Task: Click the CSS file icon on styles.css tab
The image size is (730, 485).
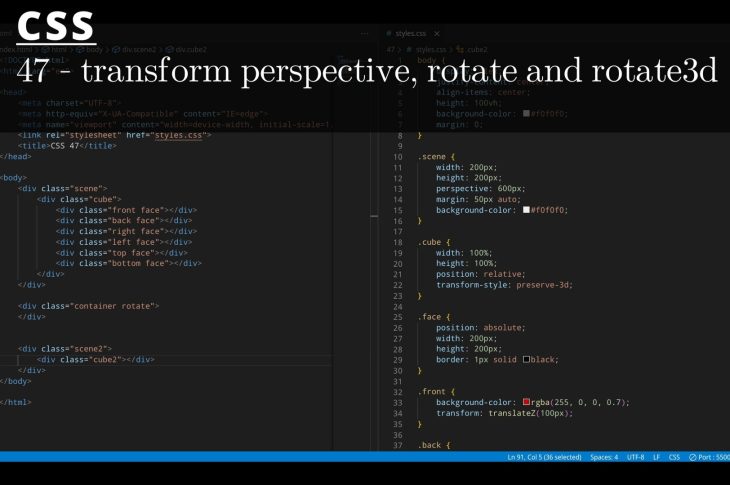Action: point(390,33)
